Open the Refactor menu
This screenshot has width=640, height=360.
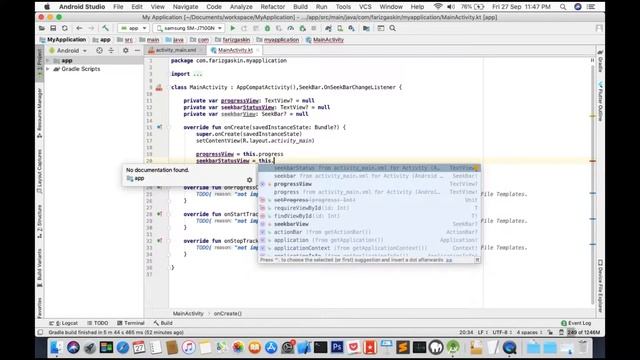point(273,7)
